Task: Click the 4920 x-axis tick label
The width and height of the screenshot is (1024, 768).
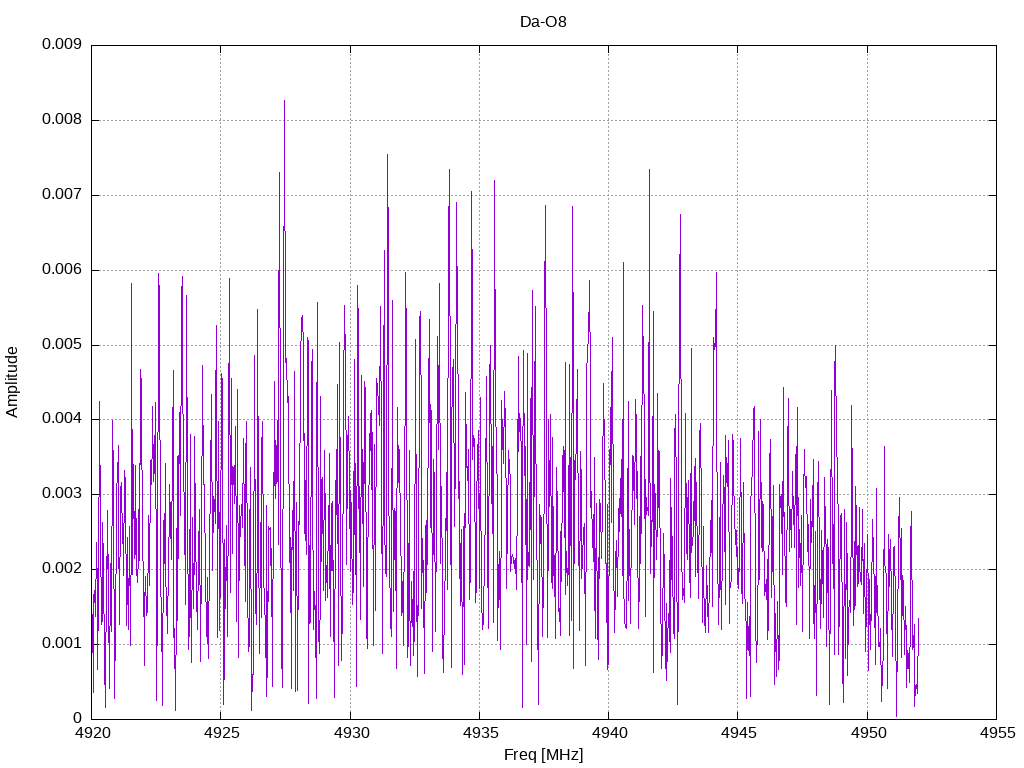Action: tap(92, 733)
